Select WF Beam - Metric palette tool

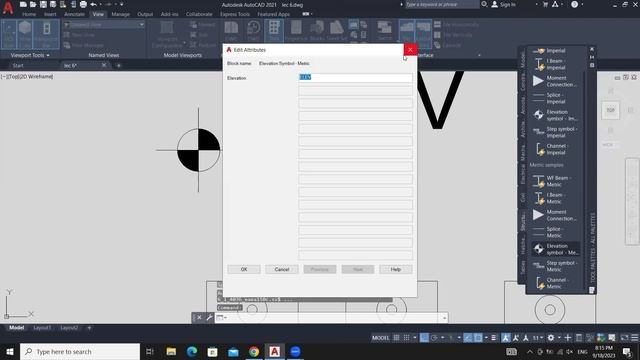(555, 181)
